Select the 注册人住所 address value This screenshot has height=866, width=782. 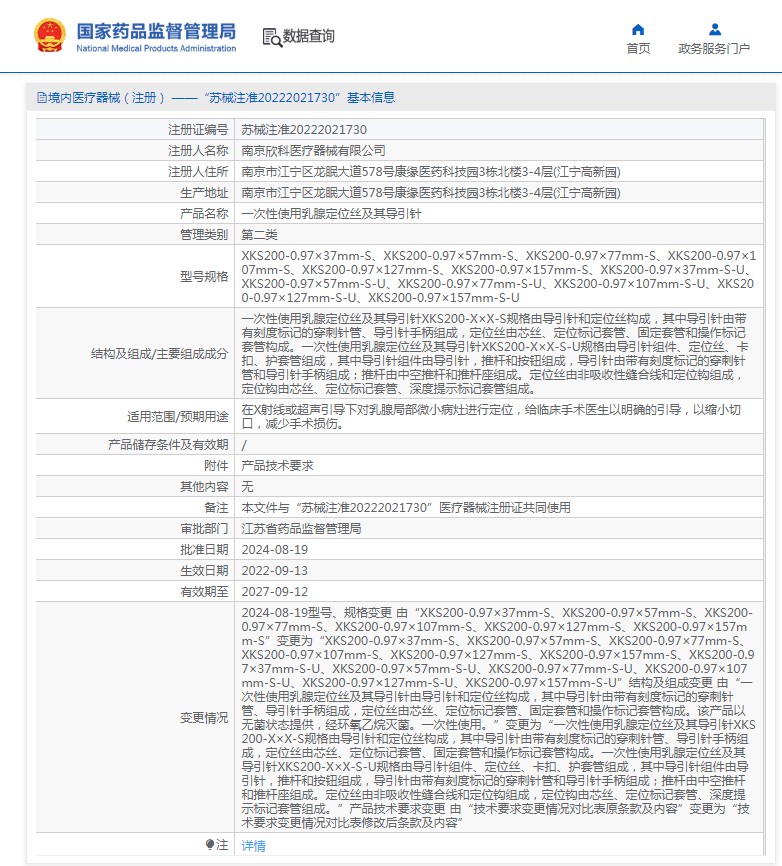[431, 172]
